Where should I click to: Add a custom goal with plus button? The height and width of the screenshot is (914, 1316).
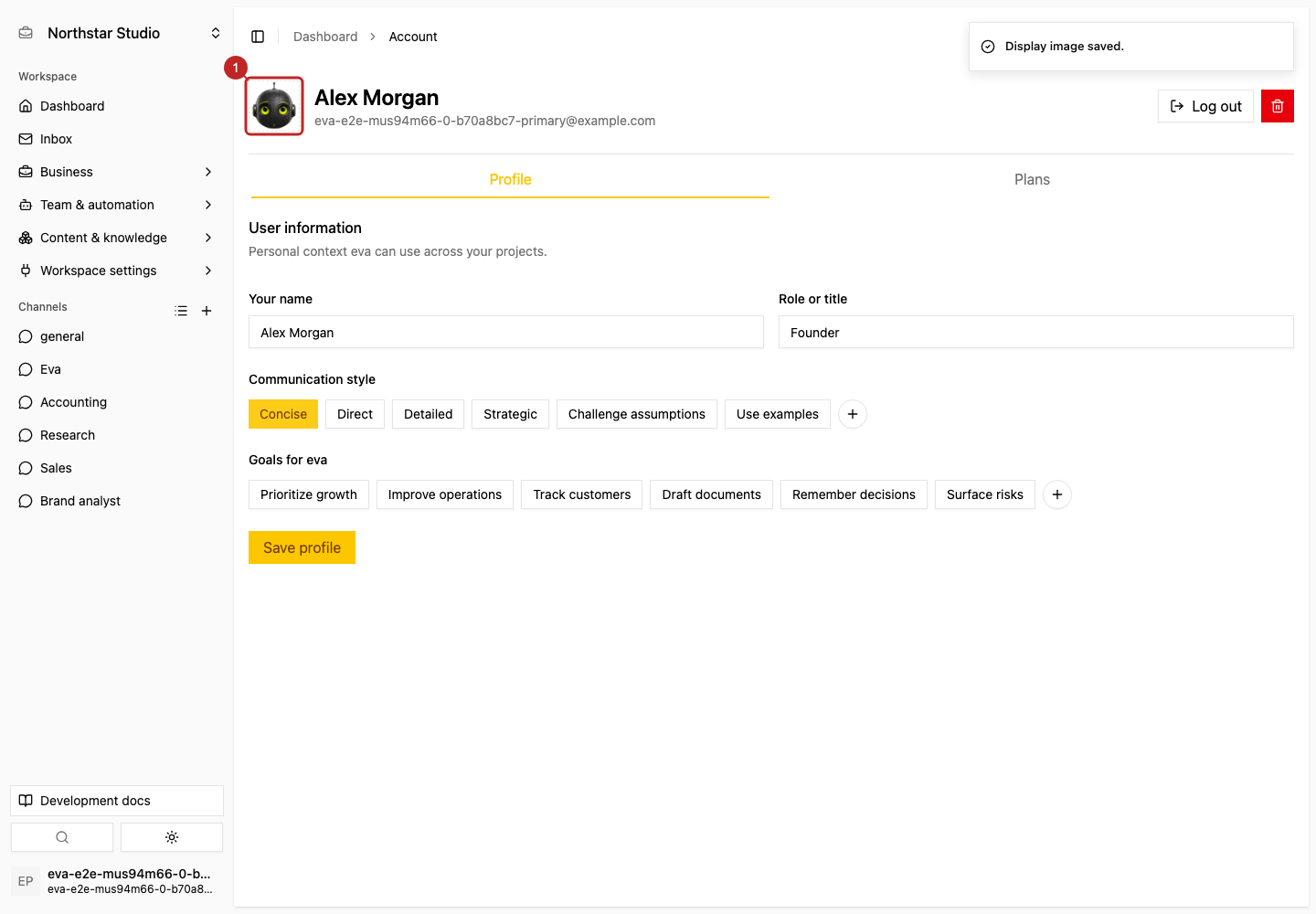point(1057,494)
